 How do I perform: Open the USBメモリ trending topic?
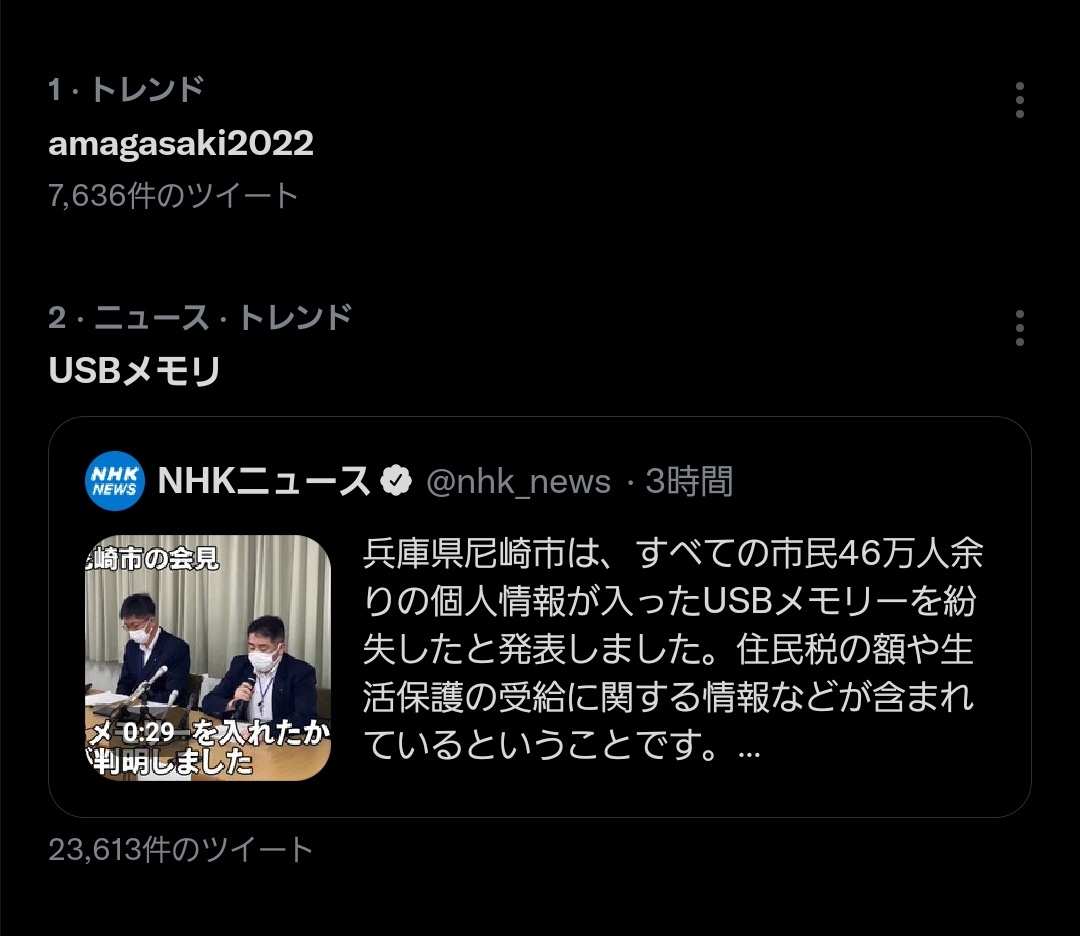tap(134, 371)
